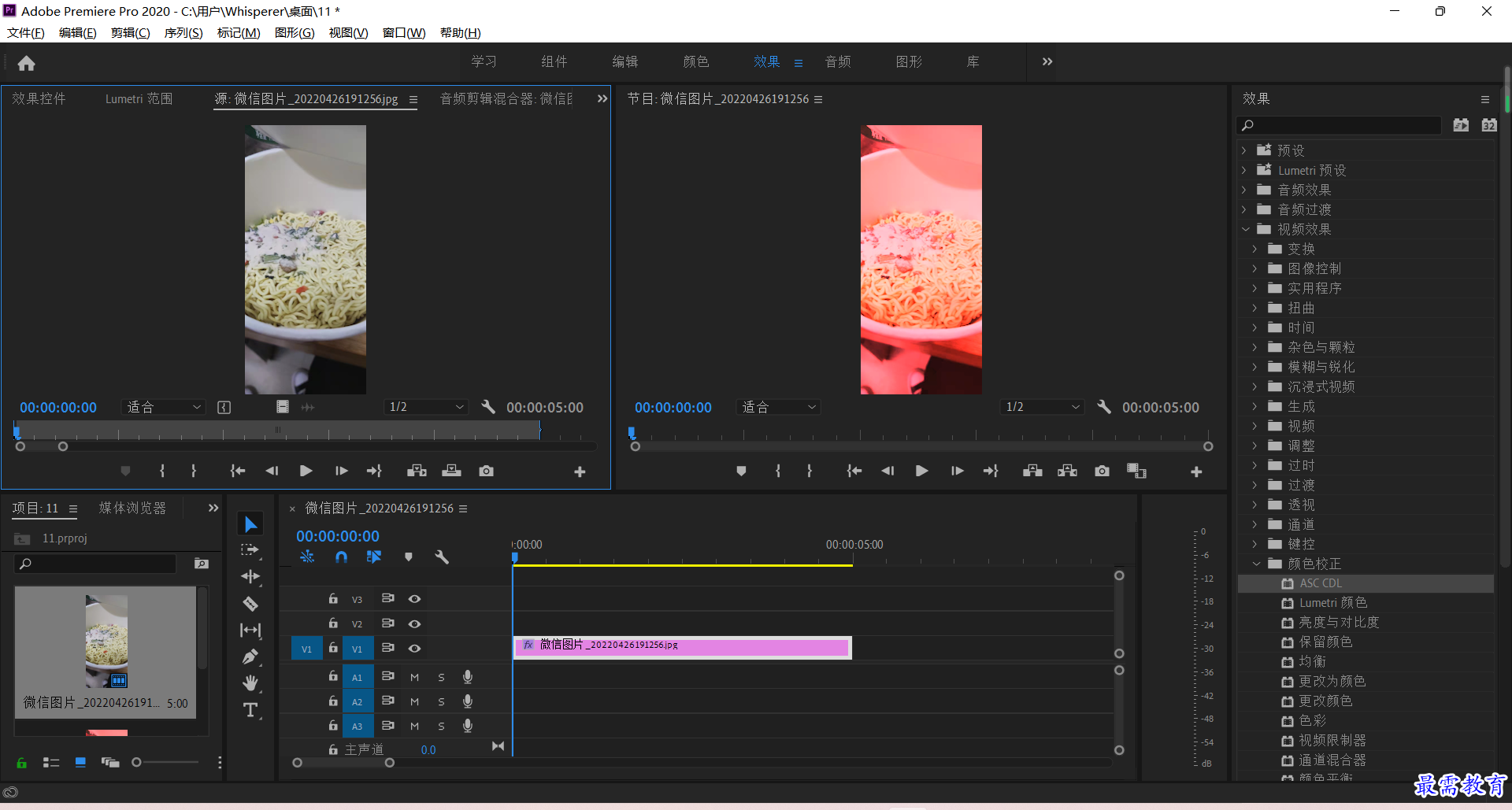Show more workspaces overflow chevron
1512x810 pixels.
(x=1047, y=61)
